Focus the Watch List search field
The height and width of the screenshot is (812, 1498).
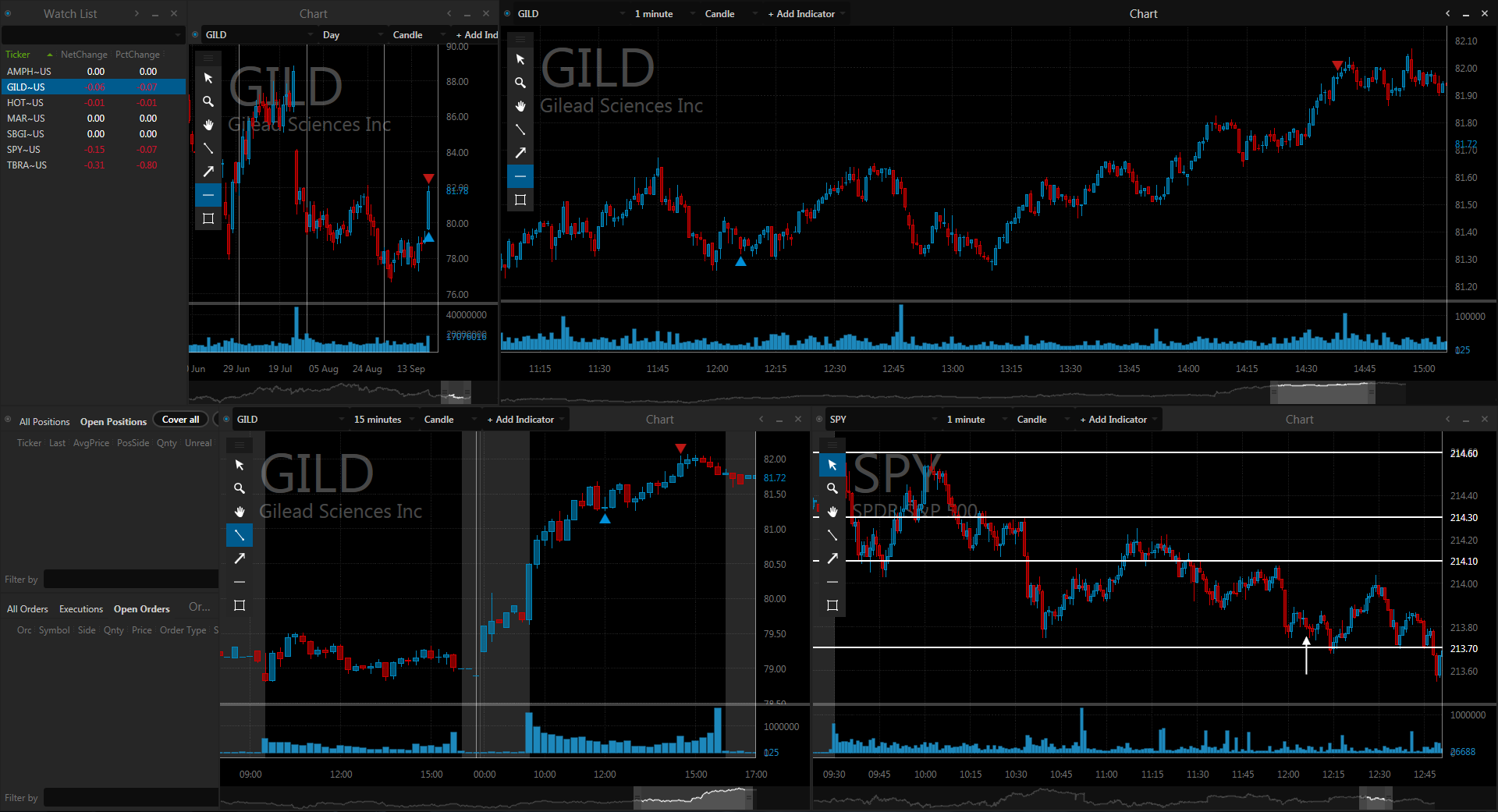[92, 35]
